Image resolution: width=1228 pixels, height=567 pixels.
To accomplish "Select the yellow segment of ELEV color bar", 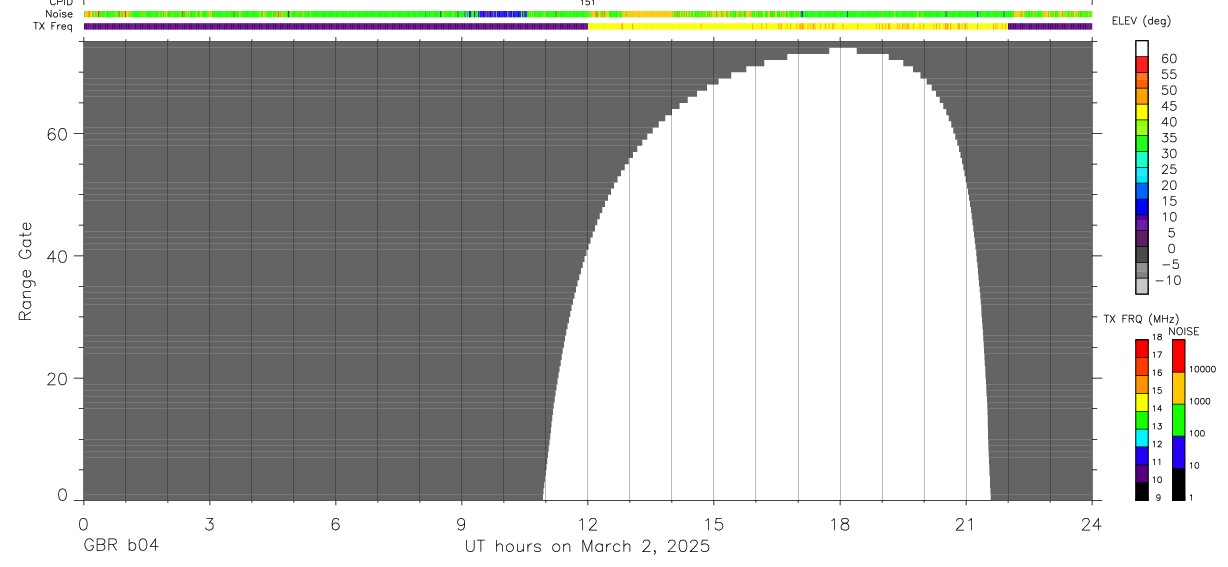I will coord(1142,111).
